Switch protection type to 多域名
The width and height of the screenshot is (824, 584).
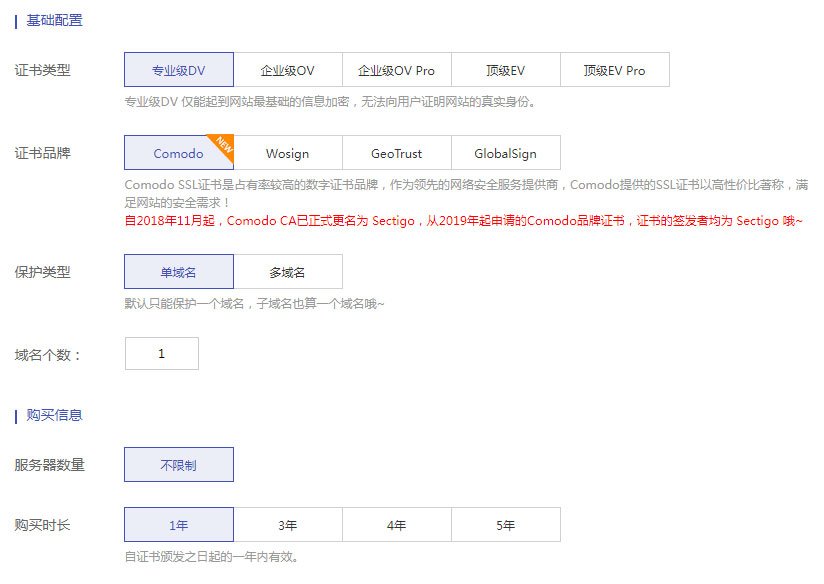pos(288,271)
